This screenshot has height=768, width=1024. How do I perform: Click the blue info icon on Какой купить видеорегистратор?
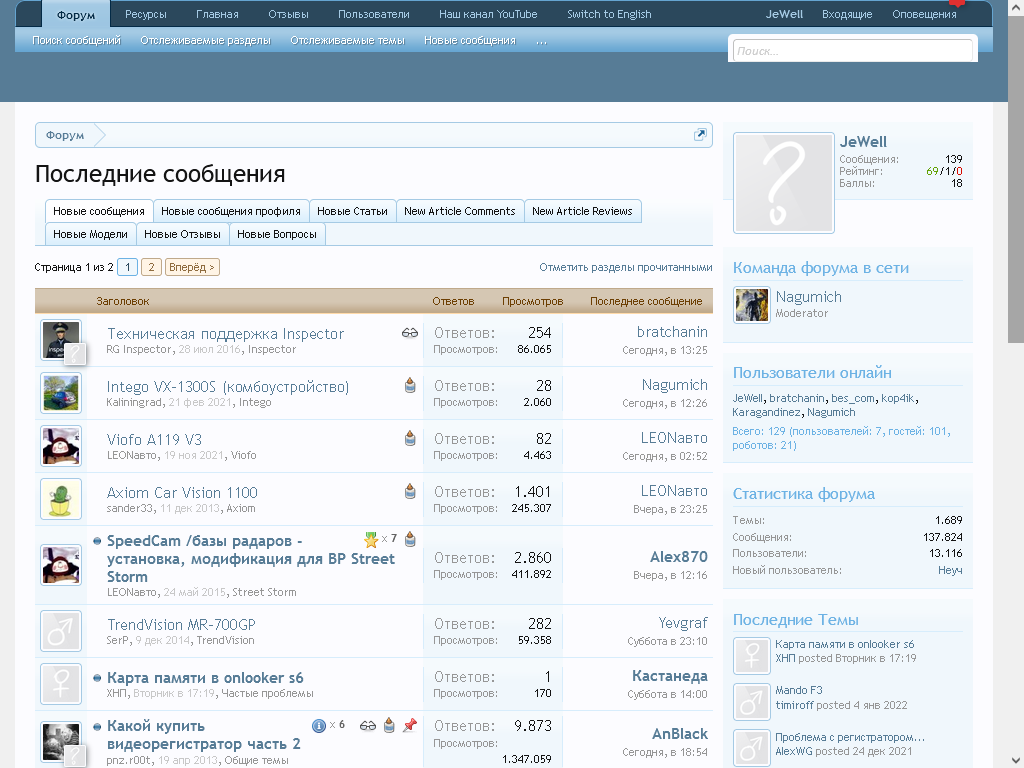pos(319,726)
